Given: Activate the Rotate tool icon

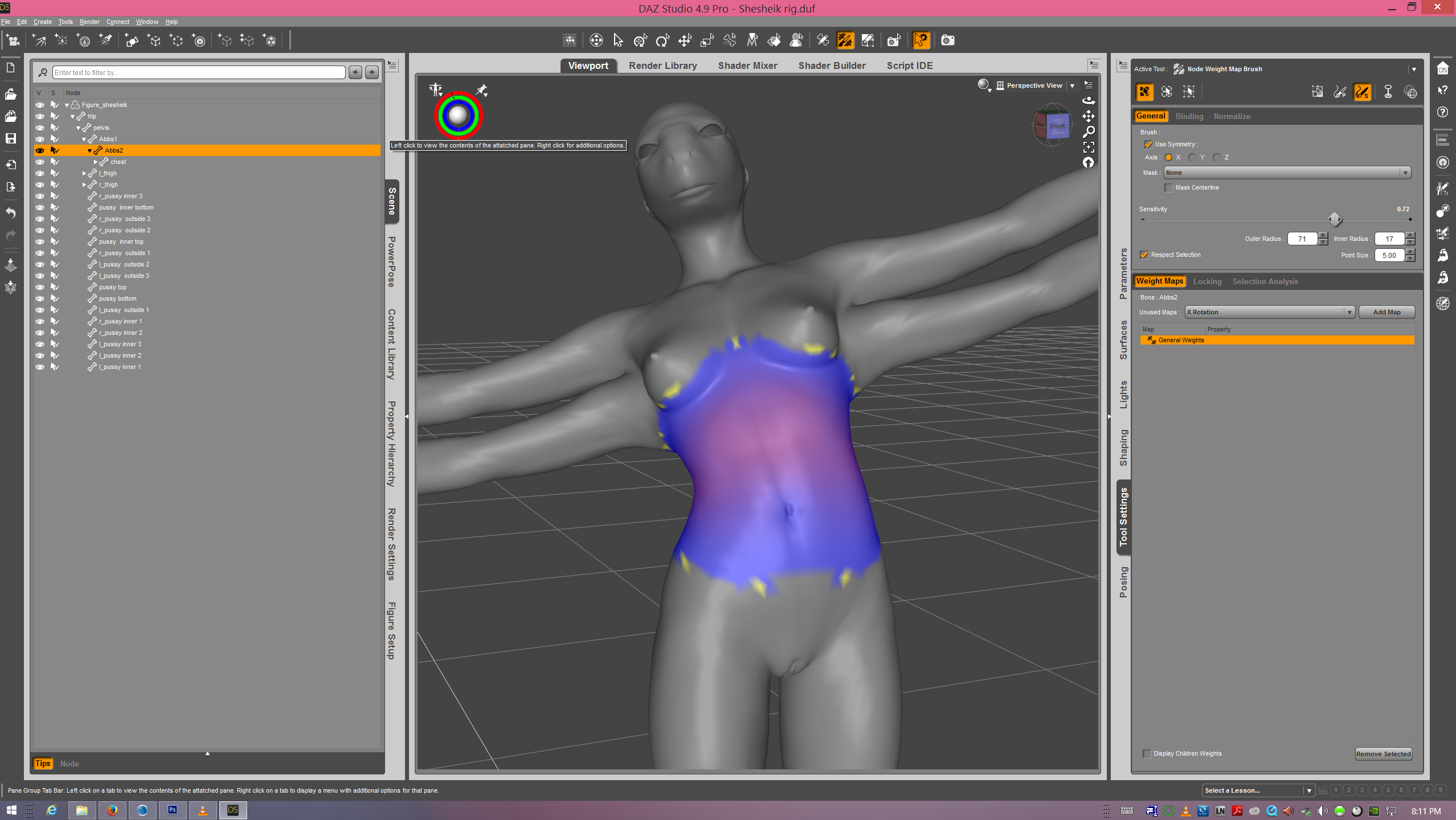Looking at the screenshot, I should point(662,40).
